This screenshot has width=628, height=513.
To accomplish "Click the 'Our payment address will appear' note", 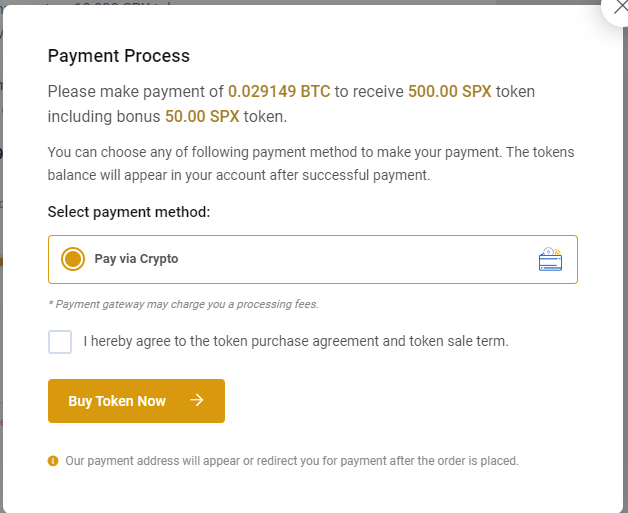I will (x=292, y=461).
